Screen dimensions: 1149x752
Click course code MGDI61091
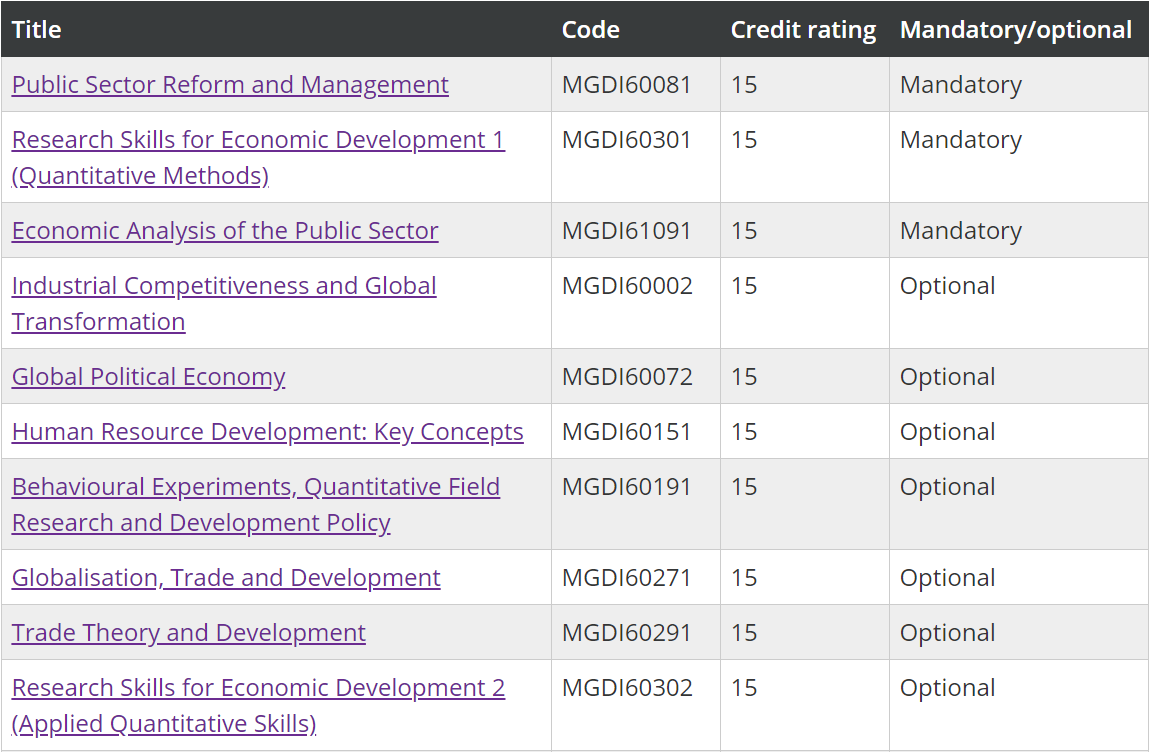pyautogui.click(x=626, y=231)
